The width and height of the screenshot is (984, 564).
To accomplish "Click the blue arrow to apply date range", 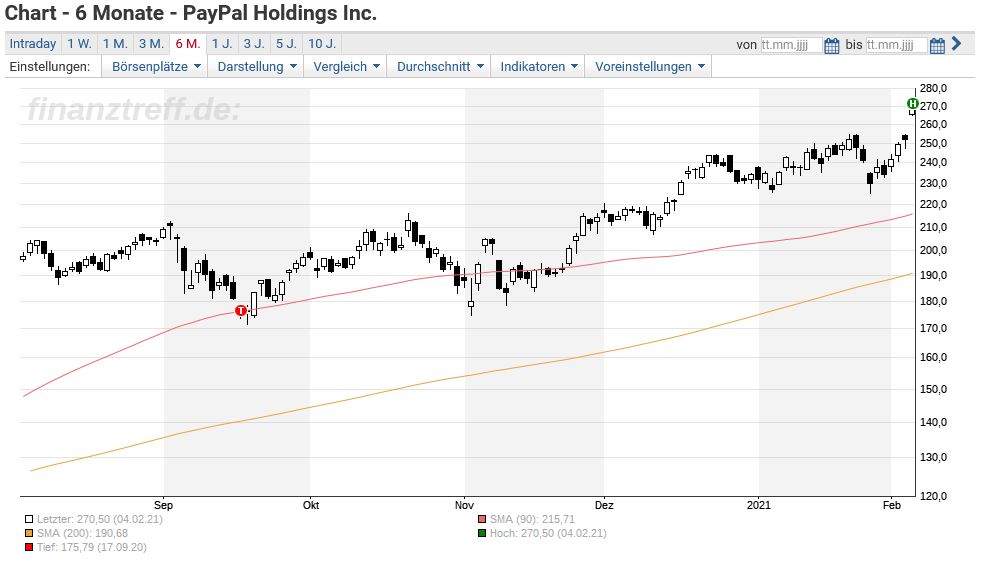I will coord(956,43).
